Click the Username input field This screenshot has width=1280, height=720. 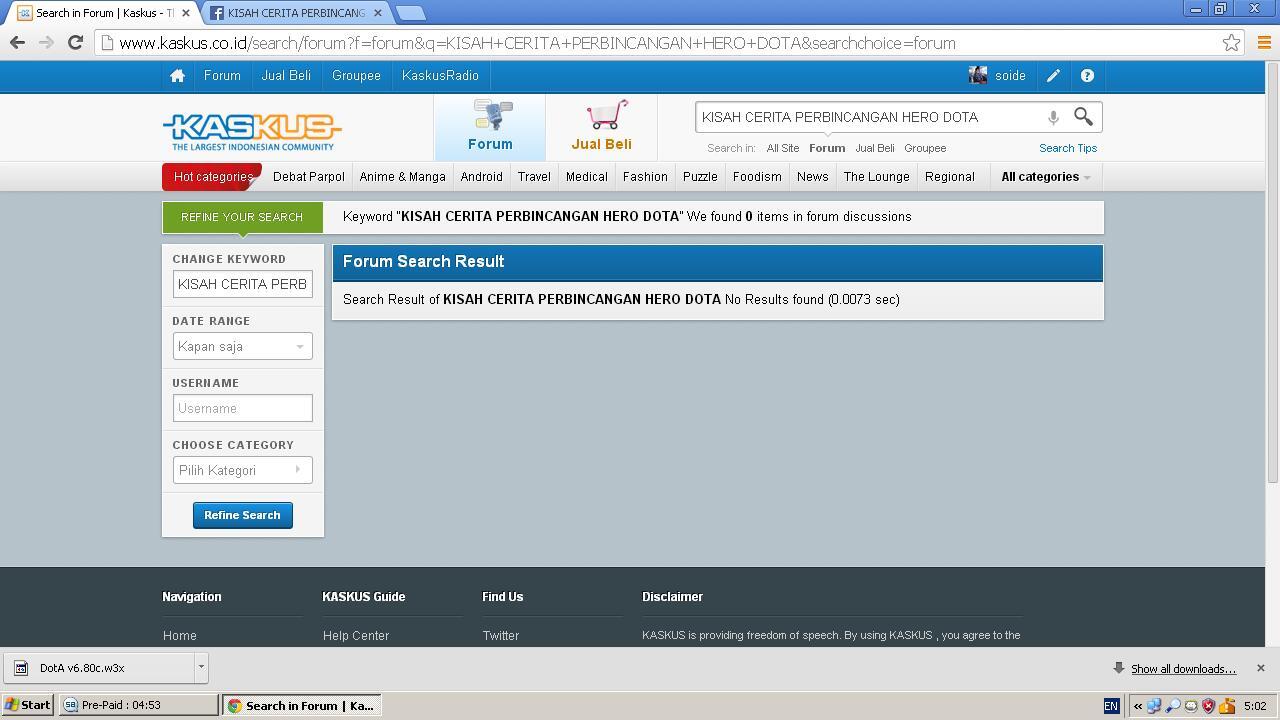(242, 408)
